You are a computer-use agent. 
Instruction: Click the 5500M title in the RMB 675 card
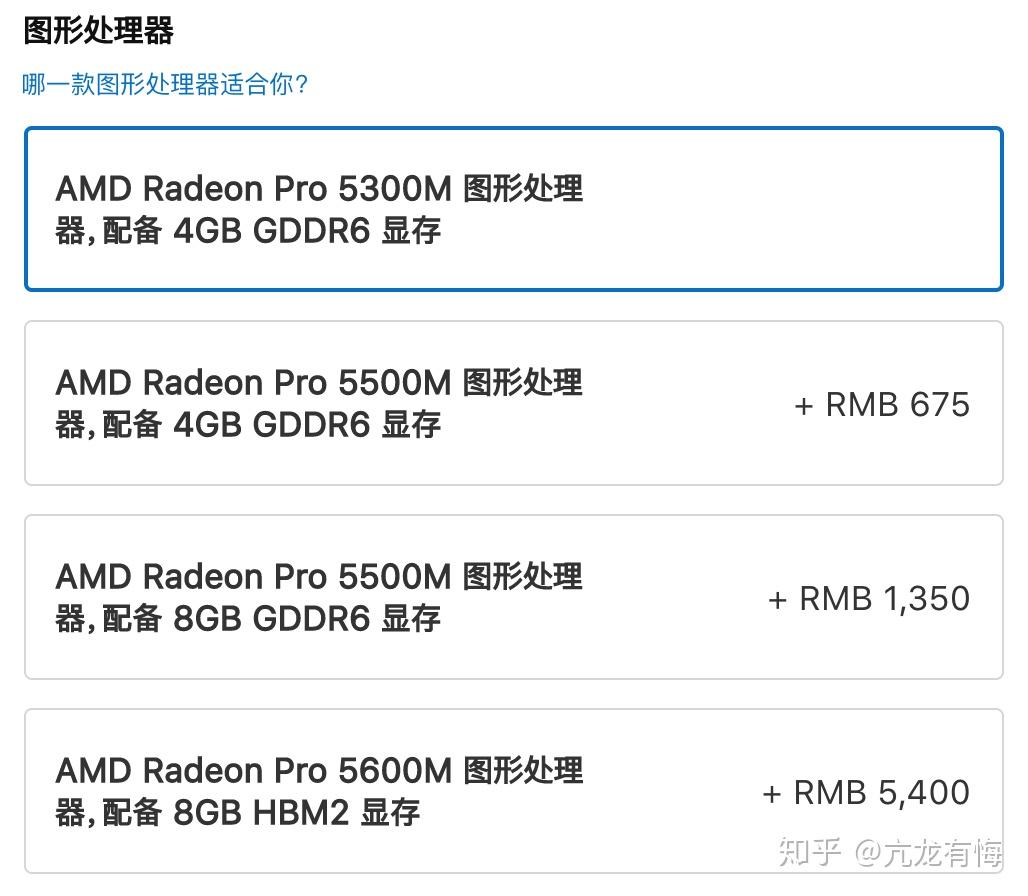click(x=255, y=382)
